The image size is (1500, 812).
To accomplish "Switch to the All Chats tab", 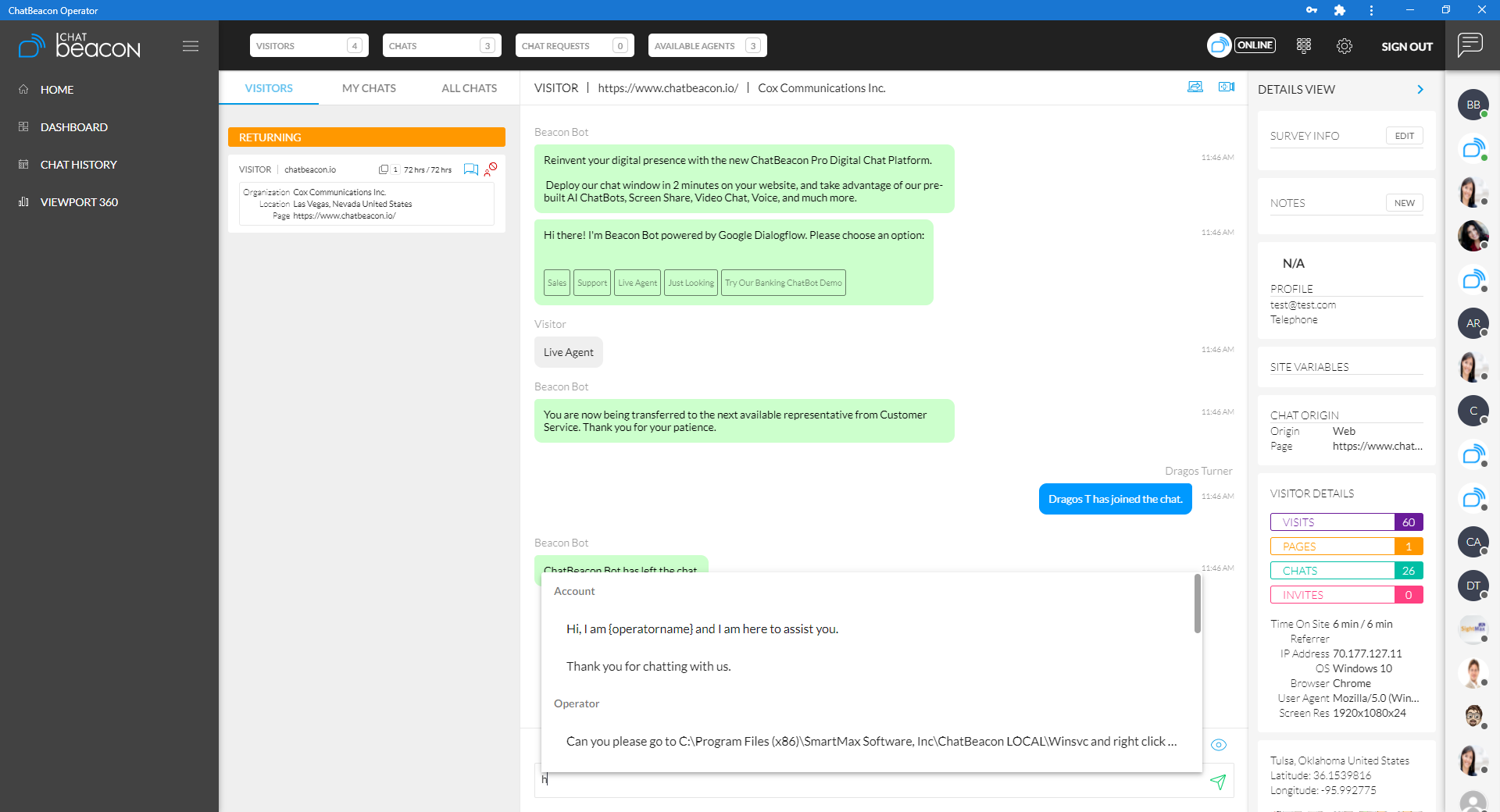I will coord(469,88).
